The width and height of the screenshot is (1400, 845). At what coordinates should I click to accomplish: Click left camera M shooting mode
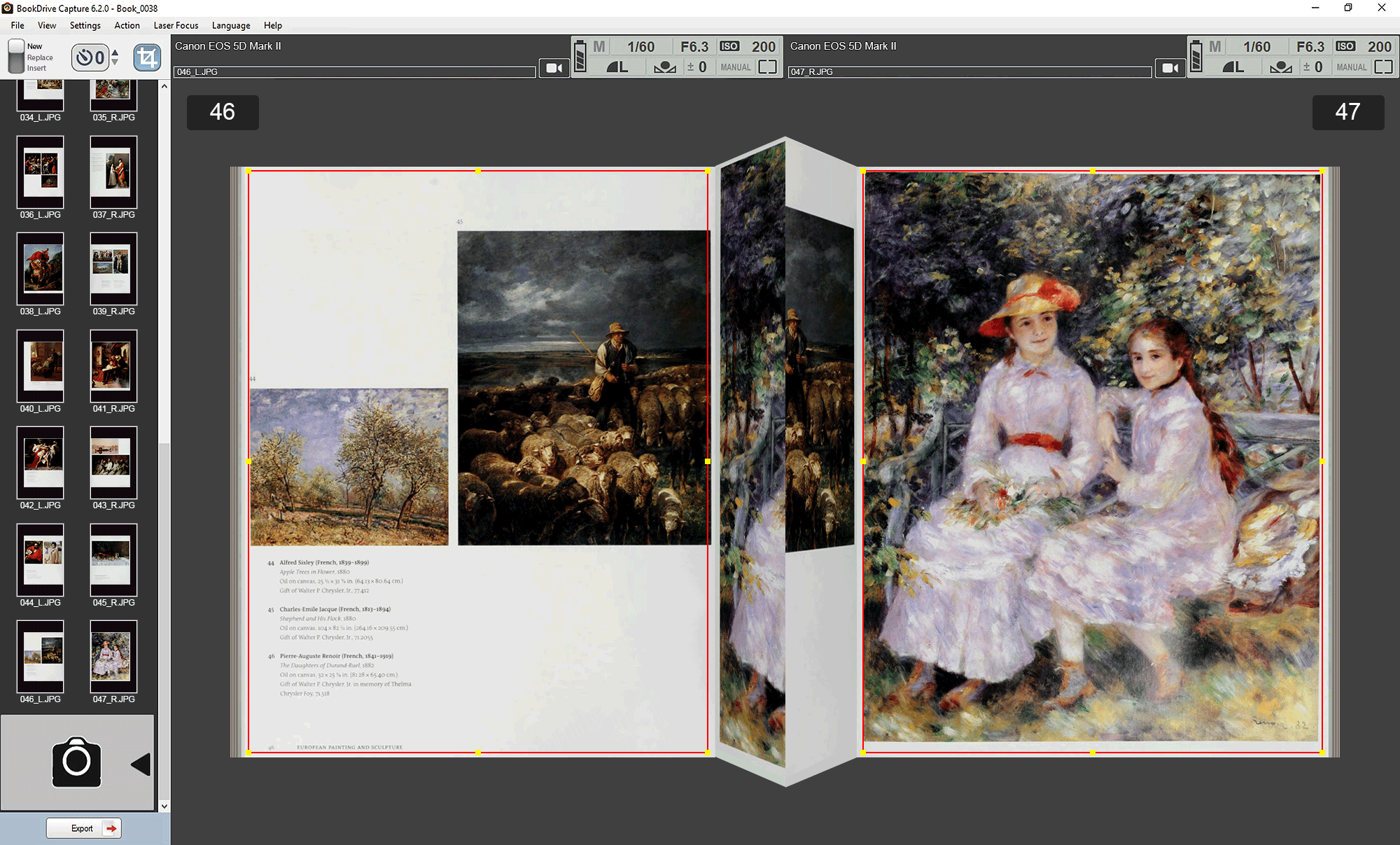click(599, 46)
